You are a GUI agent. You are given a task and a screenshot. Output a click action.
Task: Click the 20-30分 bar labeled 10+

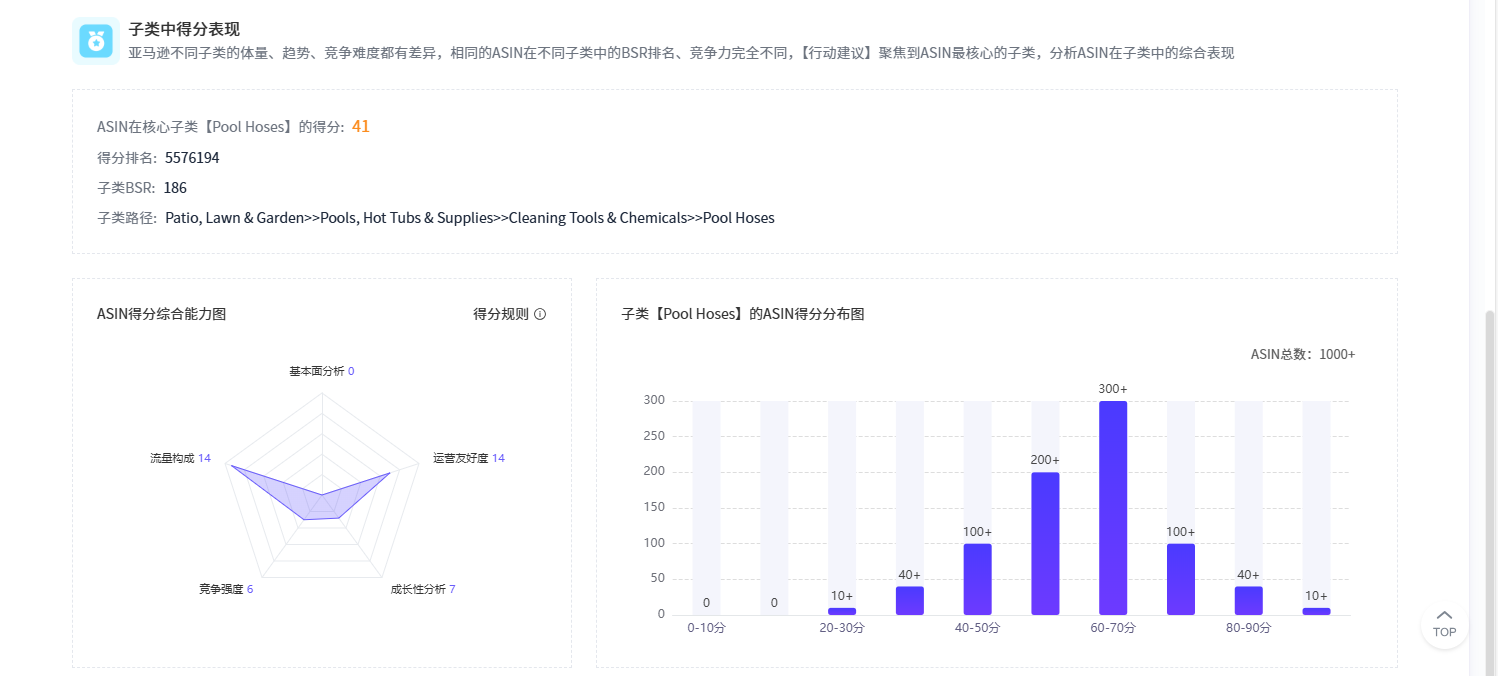point(842,611)
